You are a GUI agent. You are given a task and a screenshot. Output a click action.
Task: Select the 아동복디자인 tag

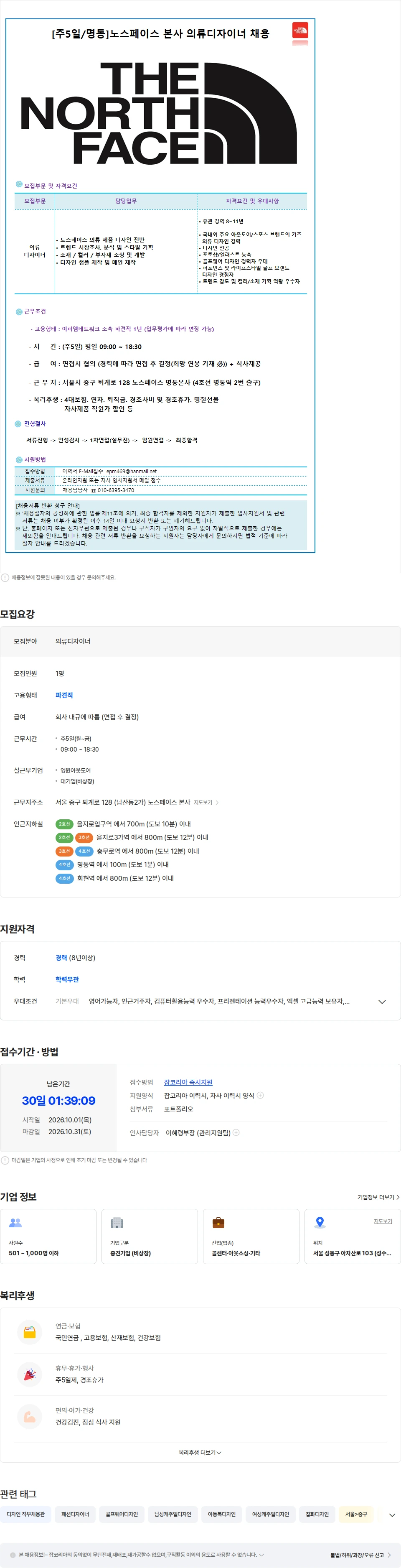221,1514
